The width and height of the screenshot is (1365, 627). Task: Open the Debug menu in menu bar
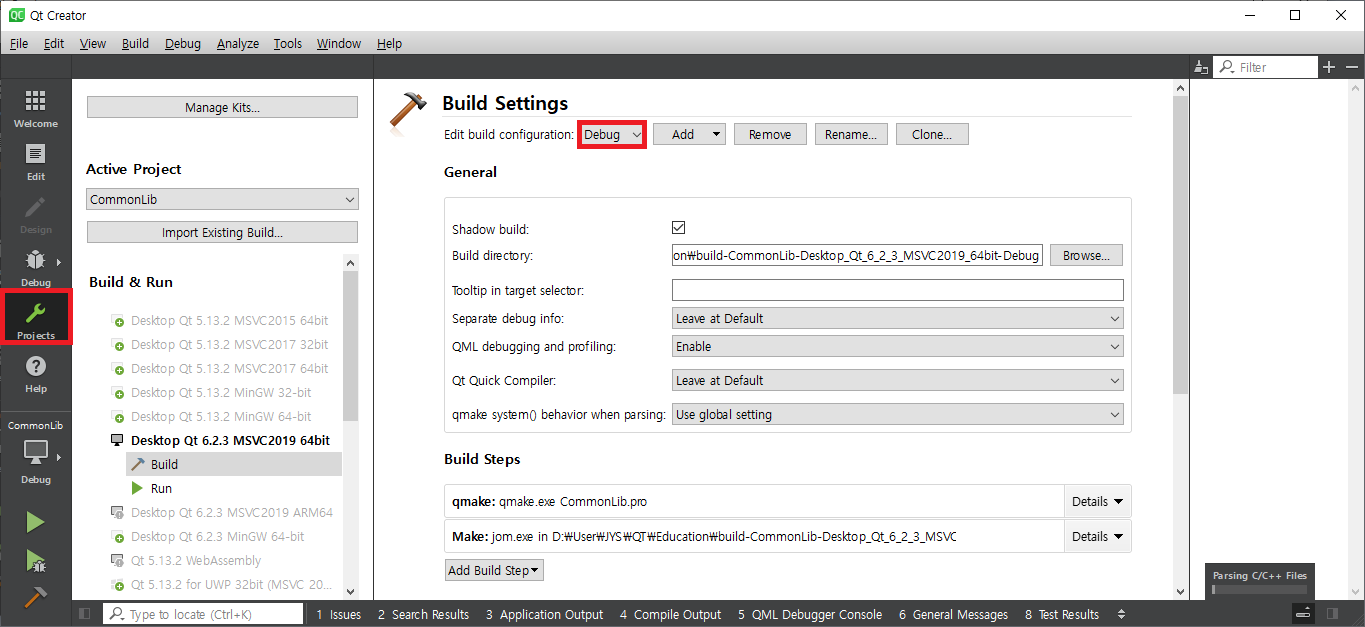tap(183, 43)
